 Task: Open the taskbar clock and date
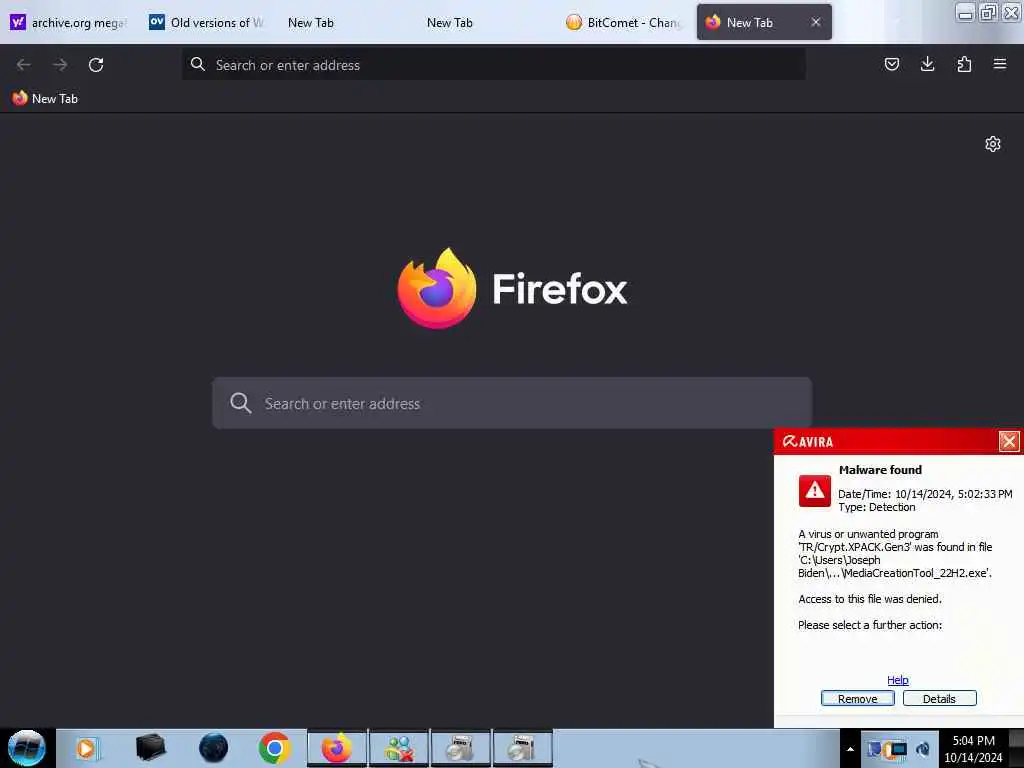coord(973,749)
